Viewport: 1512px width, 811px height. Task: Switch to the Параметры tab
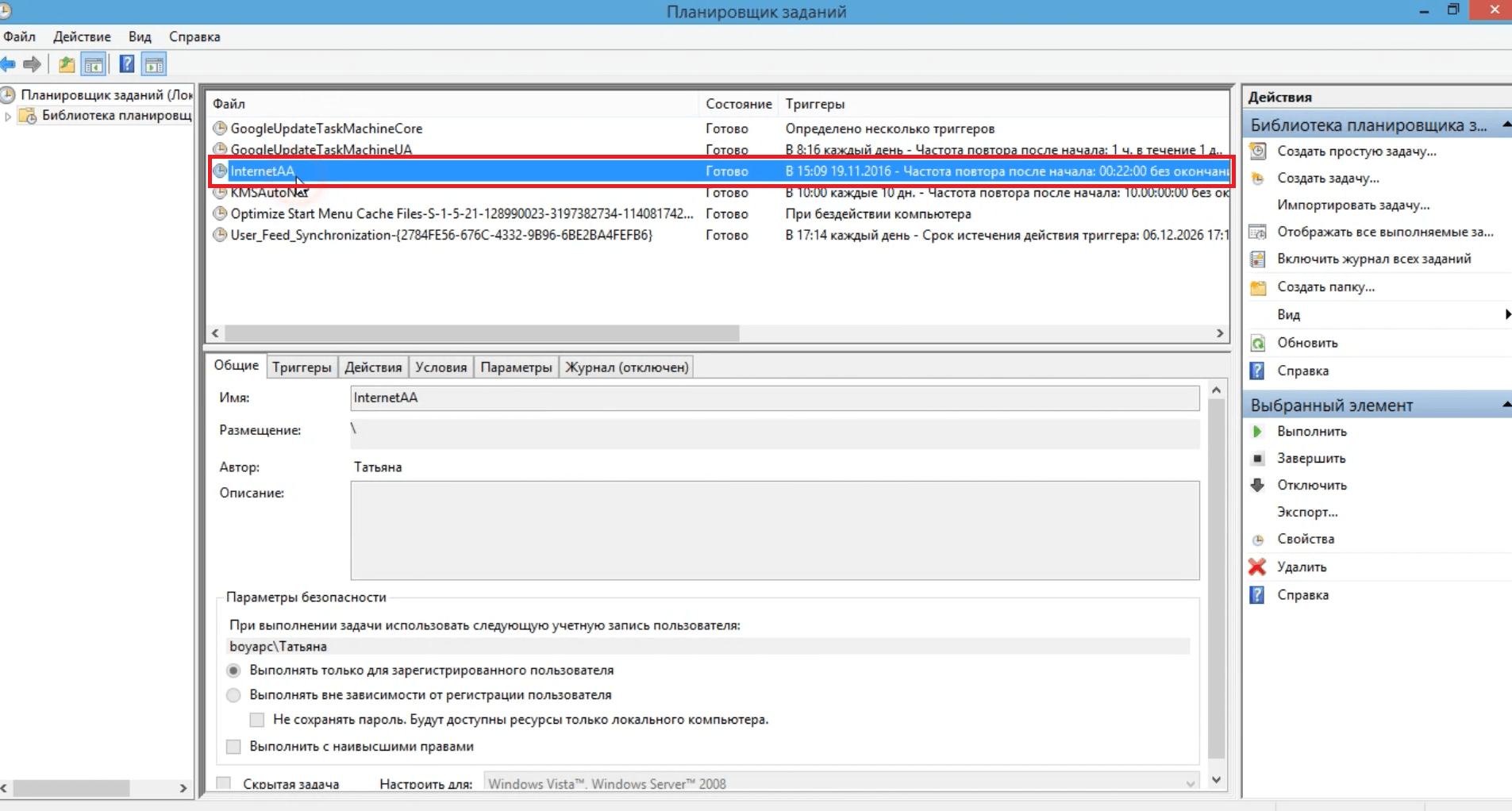(x=516, y=367)
